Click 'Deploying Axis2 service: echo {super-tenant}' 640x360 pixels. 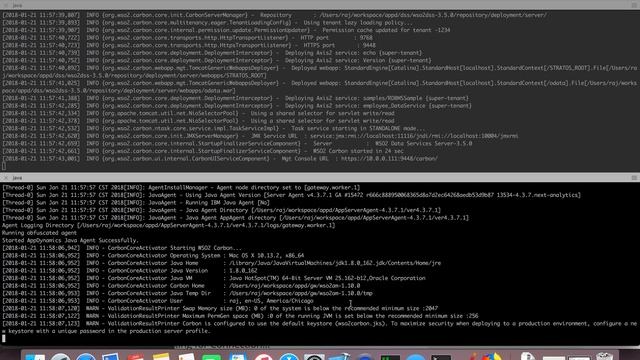click(x=353, y=53)
